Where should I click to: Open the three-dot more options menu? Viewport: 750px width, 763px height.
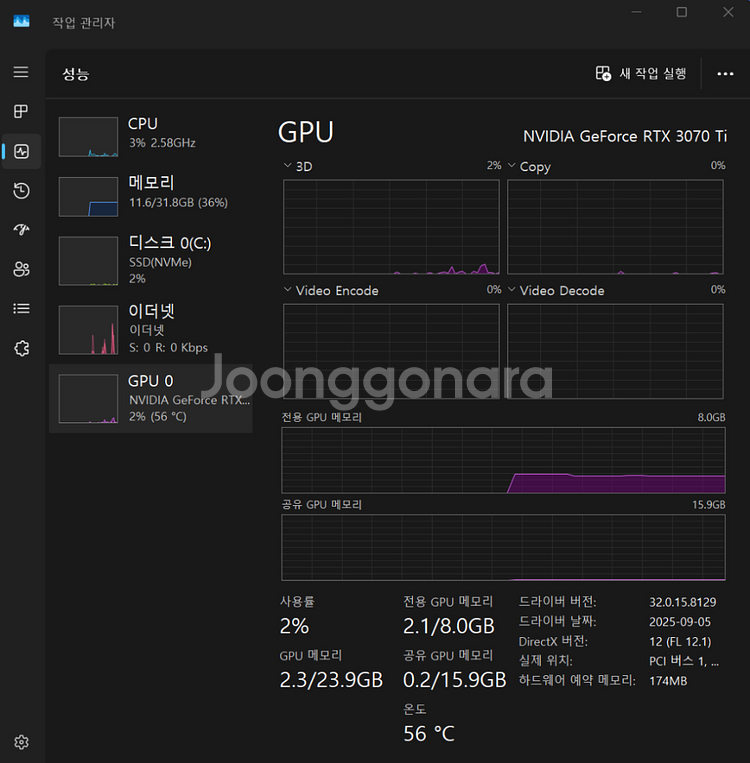[x=725, y=74]
